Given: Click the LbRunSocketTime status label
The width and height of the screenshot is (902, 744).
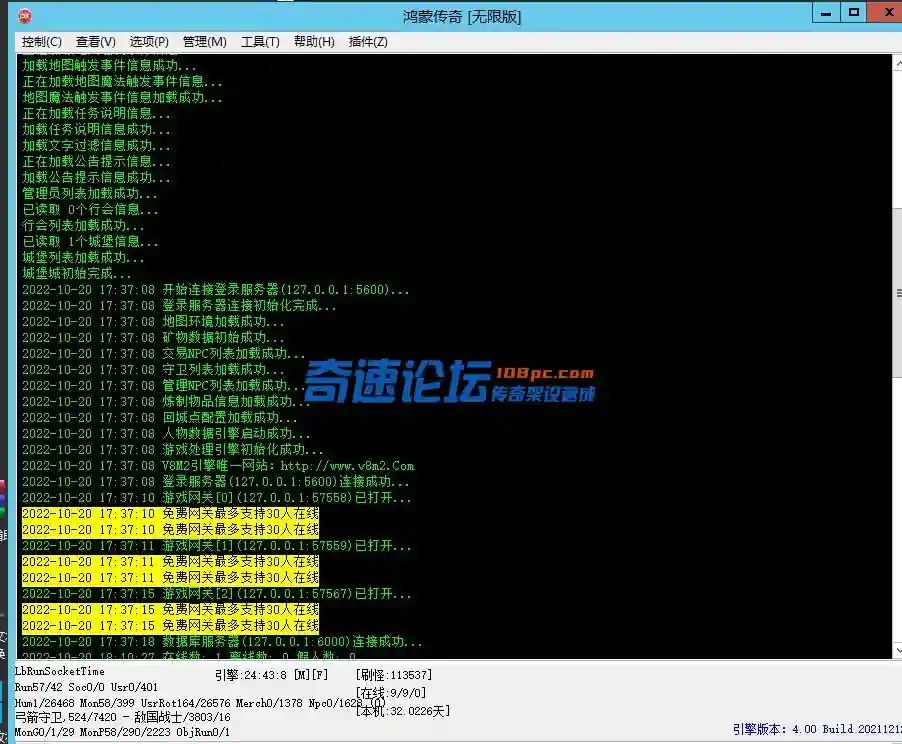Looking at the screenshot, I should (x=60, y=671).
